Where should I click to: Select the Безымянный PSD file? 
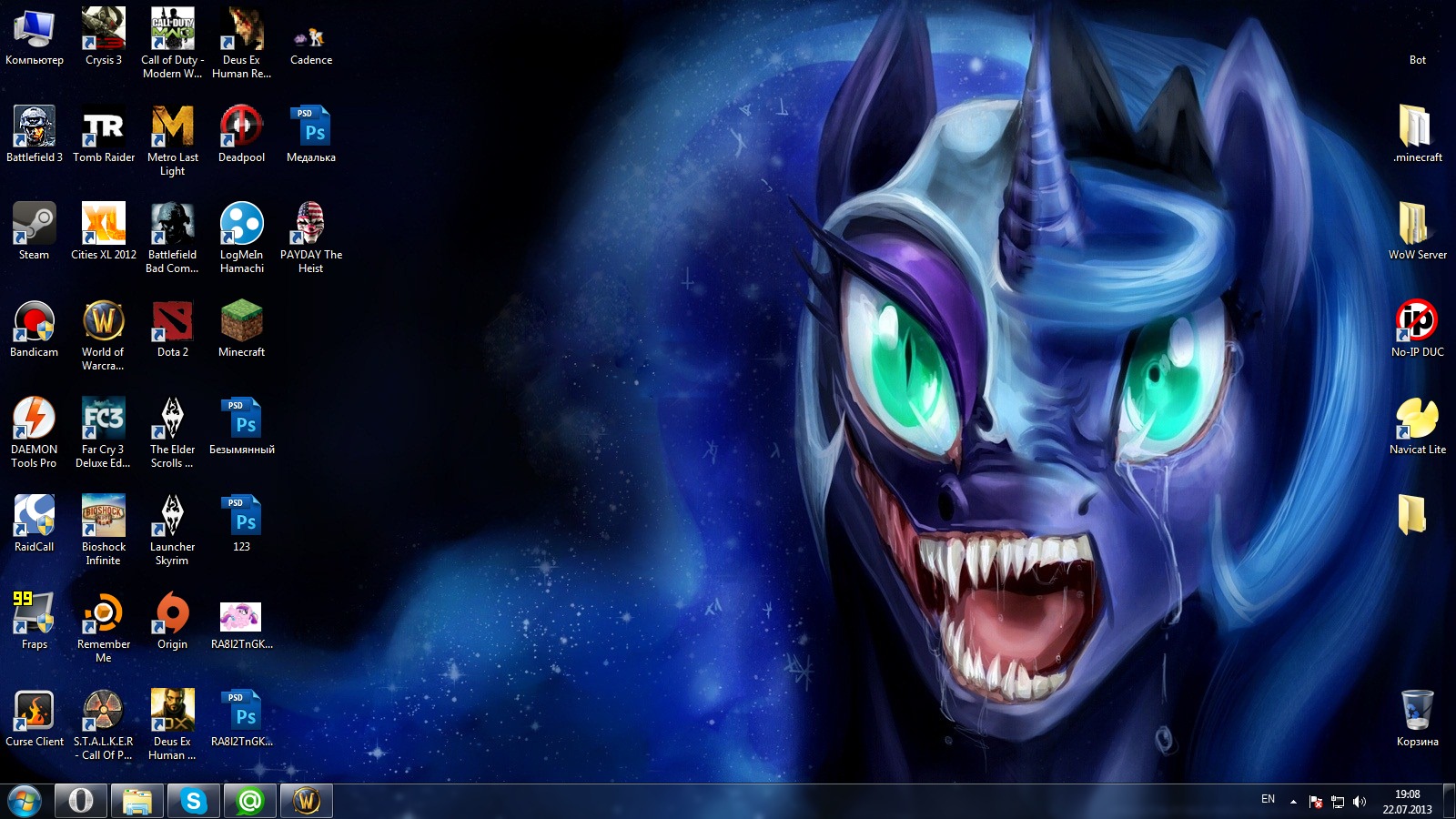(x=242, y=428)
